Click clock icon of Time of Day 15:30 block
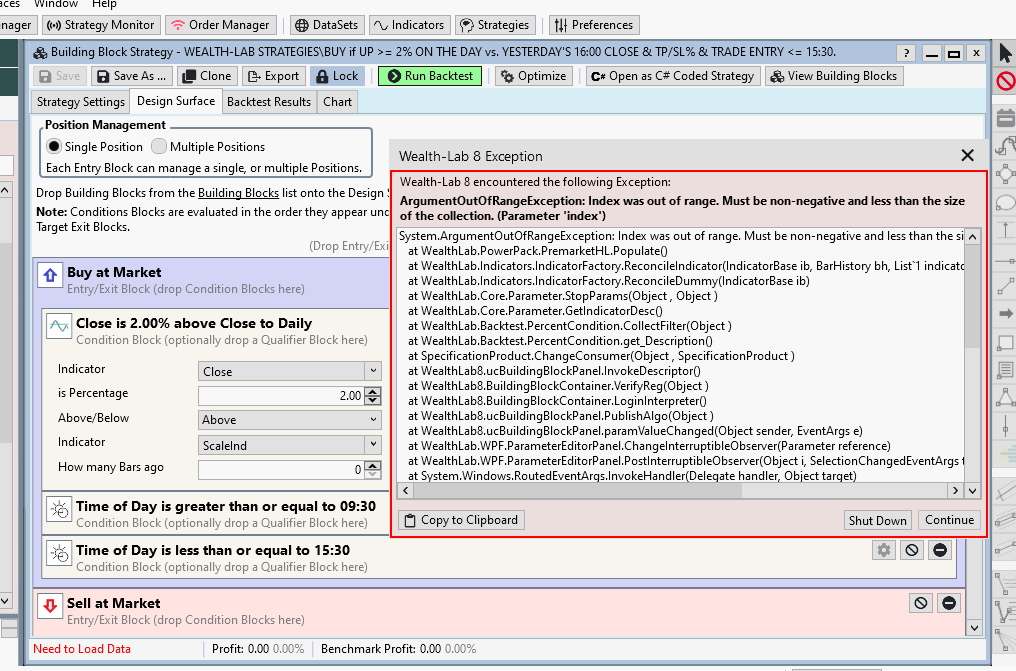This screenshot has width=1016, height=671. 59,554
